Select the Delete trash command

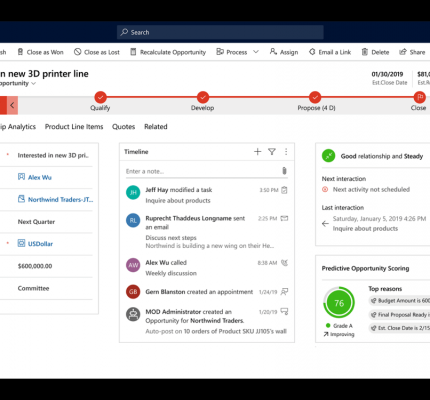tap(375, 52)
